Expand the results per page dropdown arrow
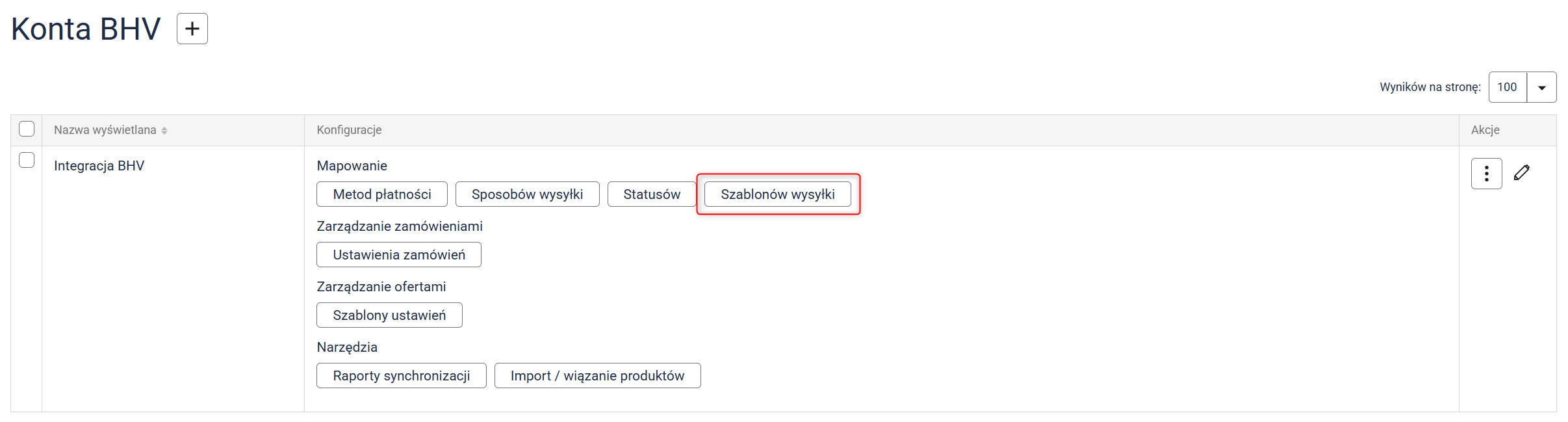1568x422 pixels. click(1541, 88)
